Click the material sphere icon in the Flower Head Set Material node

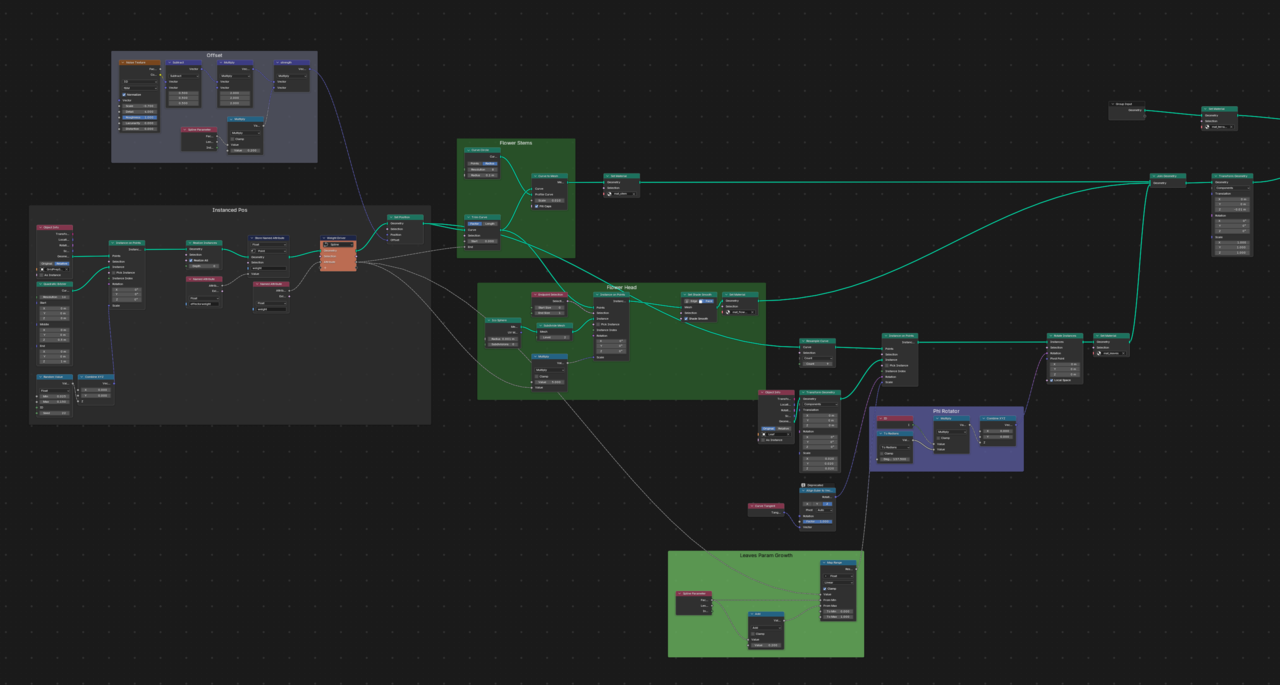[x=728, y=312]
